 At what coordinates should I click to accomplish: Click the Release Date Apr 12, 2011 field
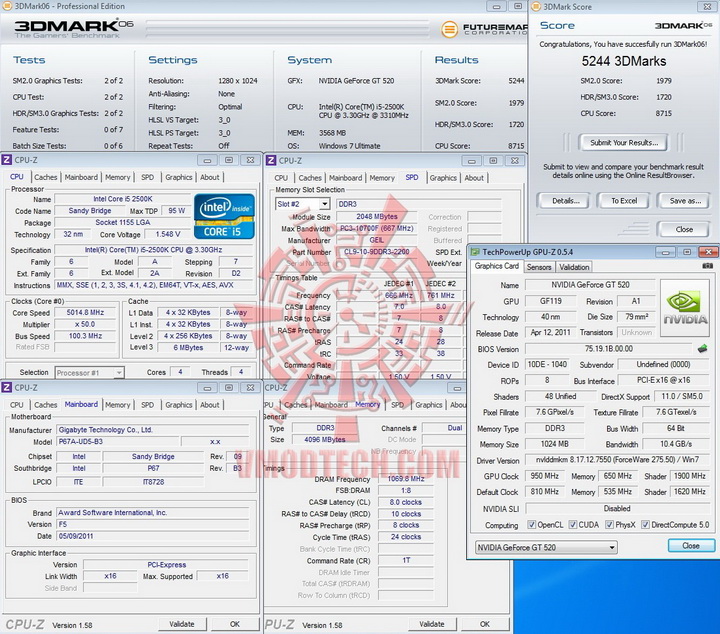coord(551,333)
